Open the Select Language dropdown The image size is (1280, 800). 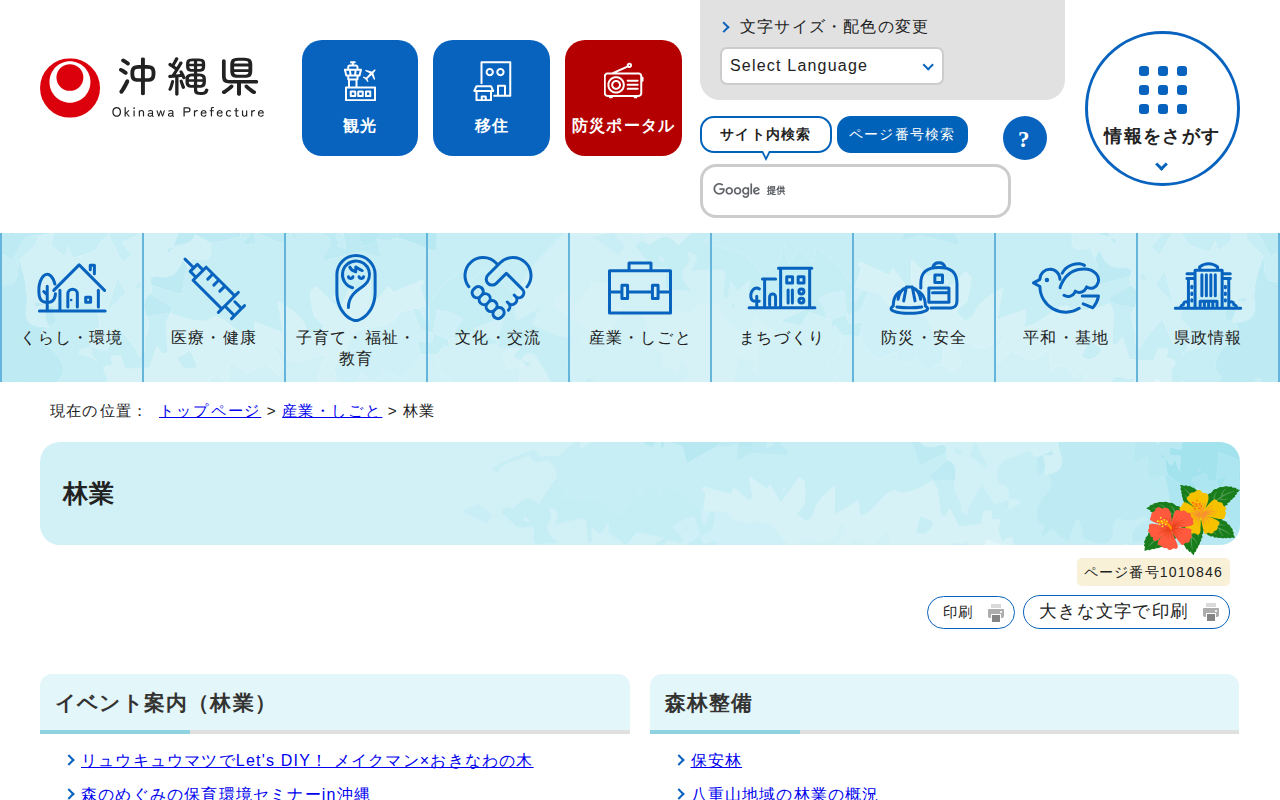click(x=831, y=66)
